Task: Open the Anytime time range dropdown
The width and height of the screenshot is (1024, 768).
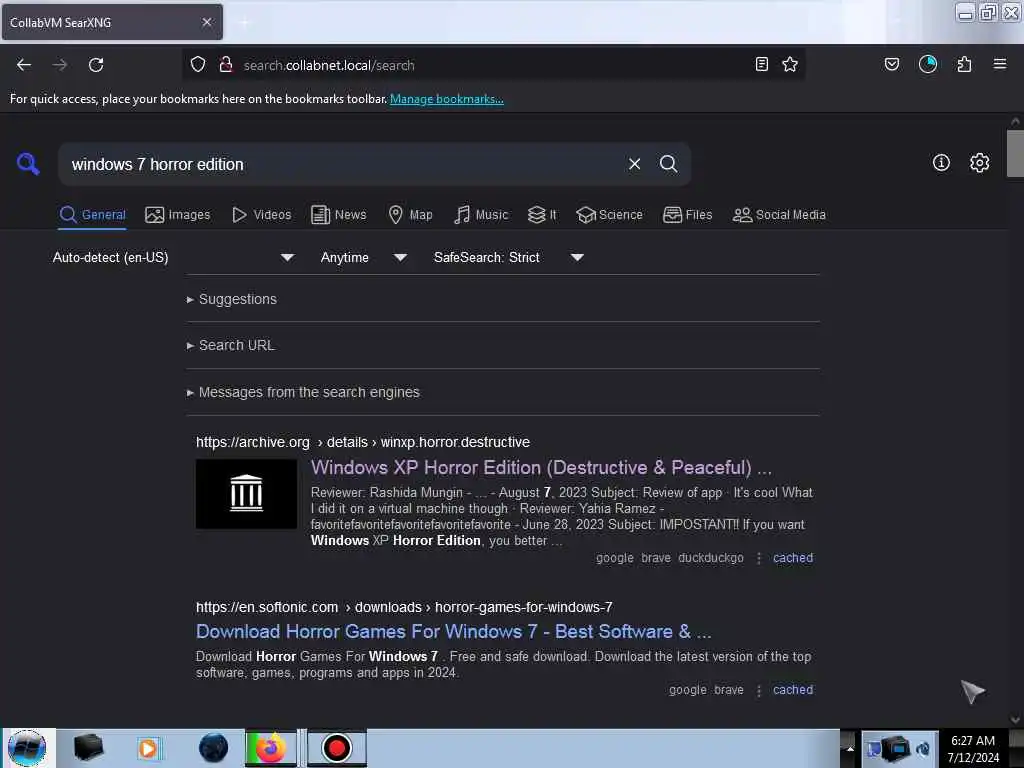Action: click(x=363, y=257)
